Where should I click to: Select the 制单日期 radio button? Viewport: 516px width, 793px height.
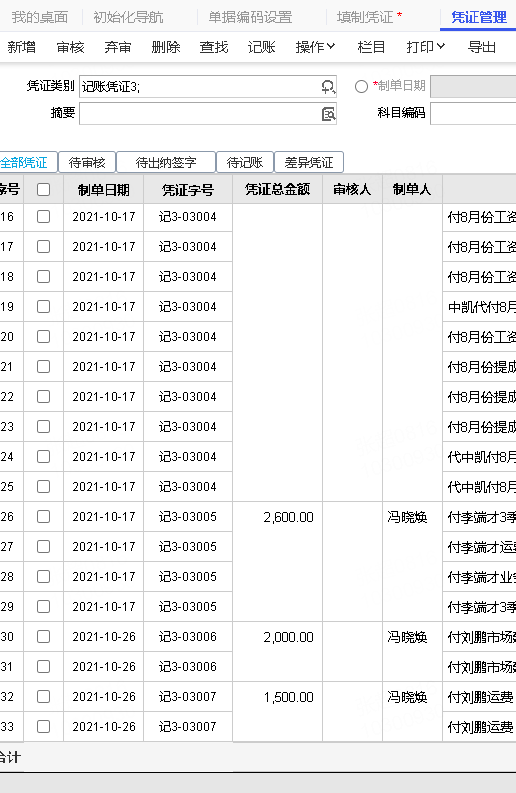pos(361,86)
